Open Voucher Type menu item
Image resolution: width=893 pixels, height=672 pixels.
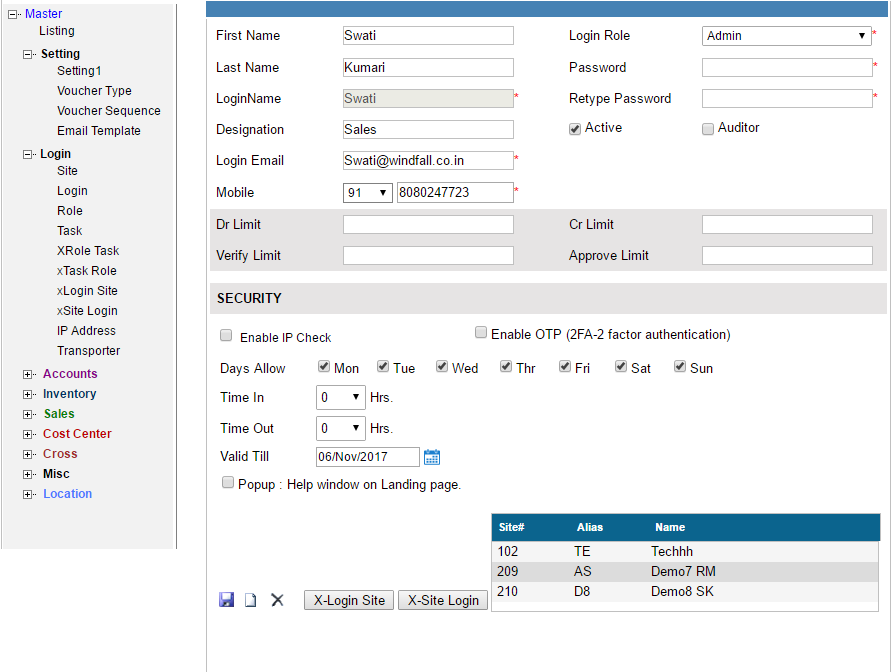pyautogui.click(x=94, y=91)
